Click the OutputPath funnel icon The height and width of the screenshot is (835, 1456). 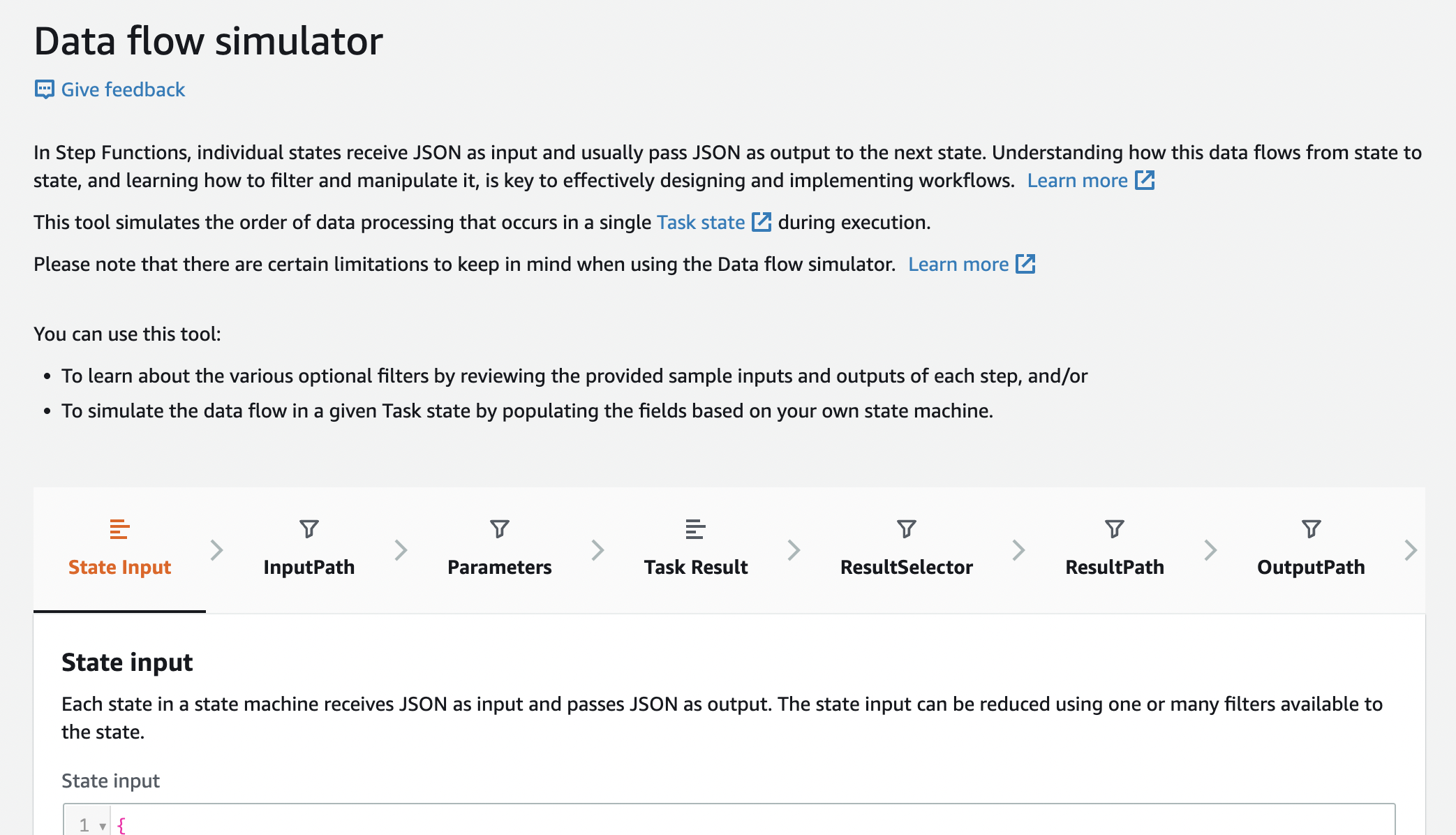1311,529
